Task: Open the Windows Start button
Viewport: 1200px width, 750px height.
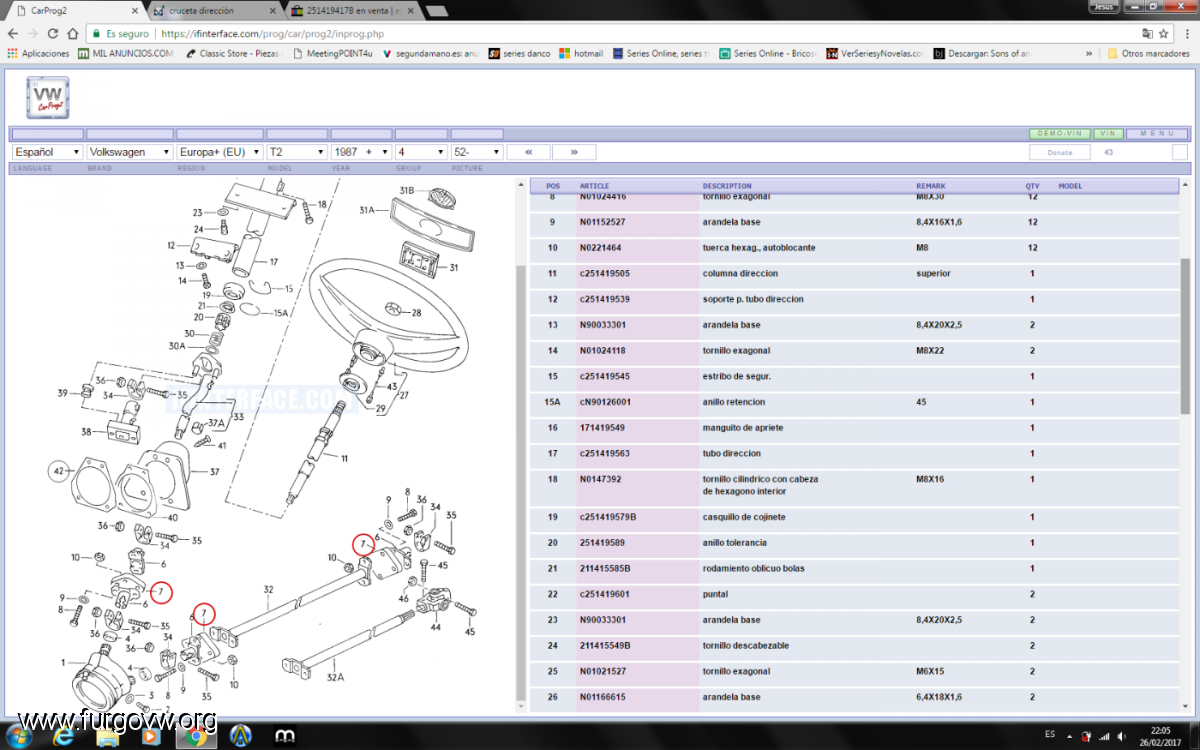Action: 19,736
